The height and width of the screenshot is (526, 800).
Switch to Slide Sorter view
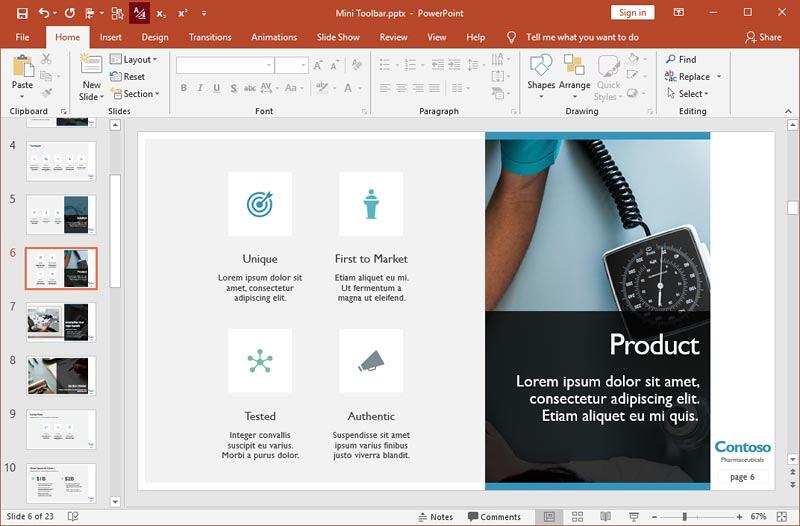[x=577, y=517]
